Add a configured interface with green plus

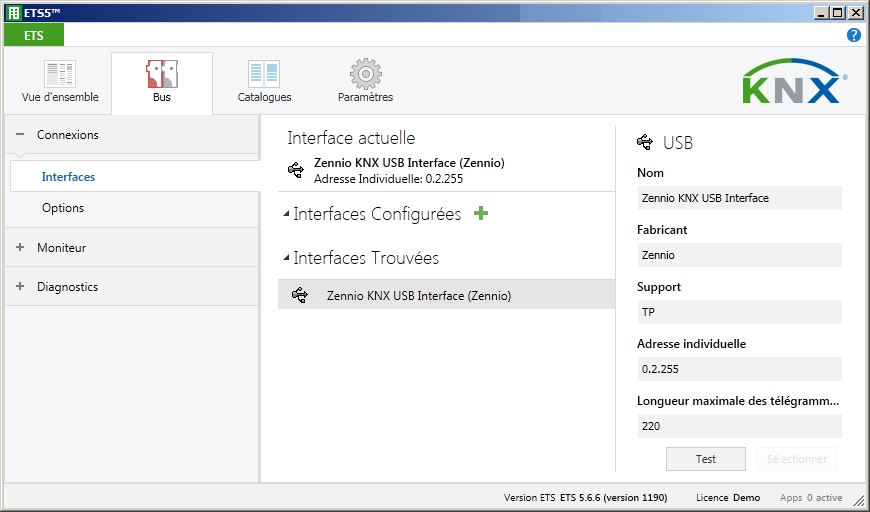coord(481,214)
